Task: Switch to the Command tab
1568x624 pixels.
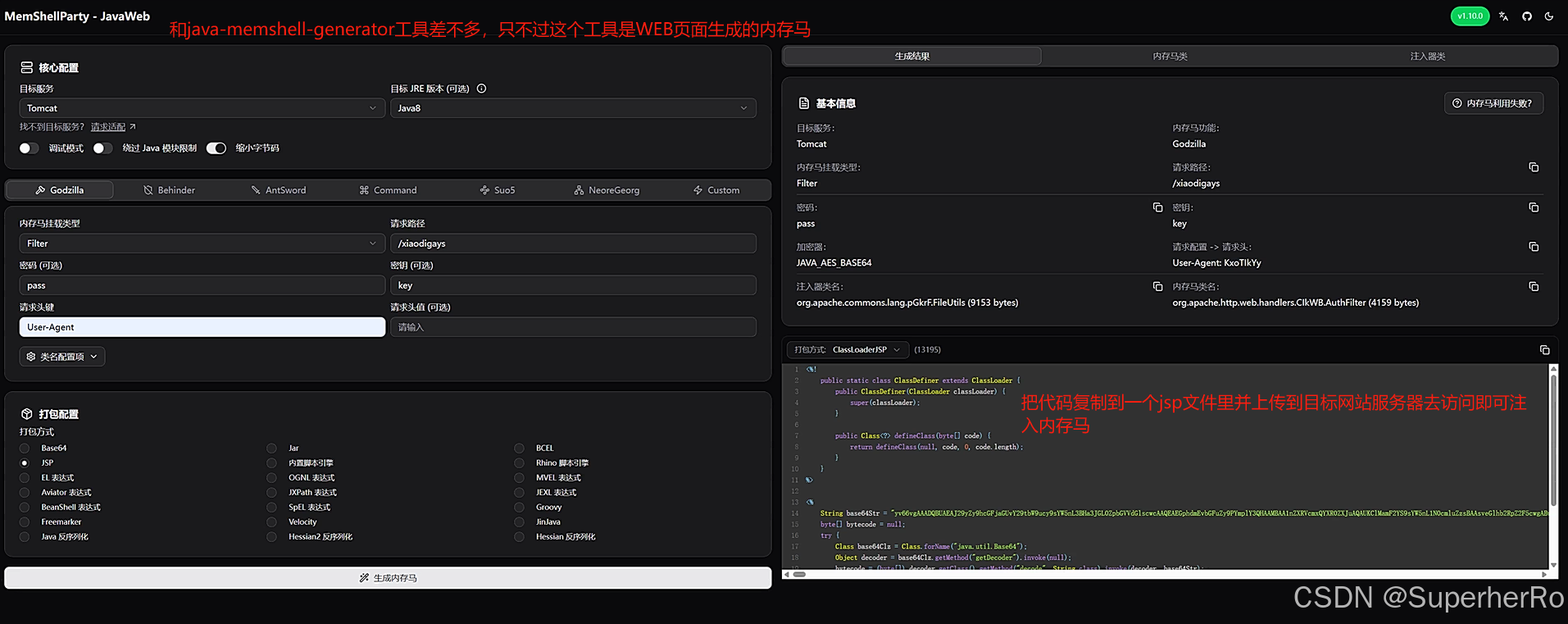Action: [388, 190]
